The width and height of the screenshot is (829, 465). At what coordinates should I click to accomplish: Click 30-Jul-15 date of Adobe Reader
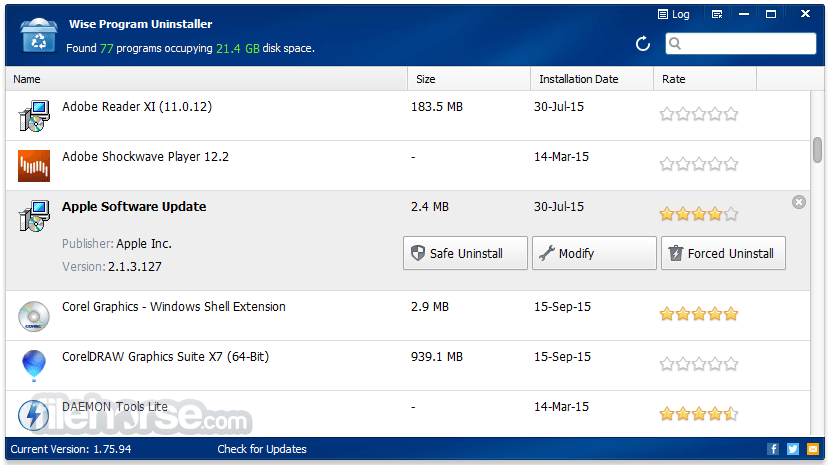tap(559, 107)
